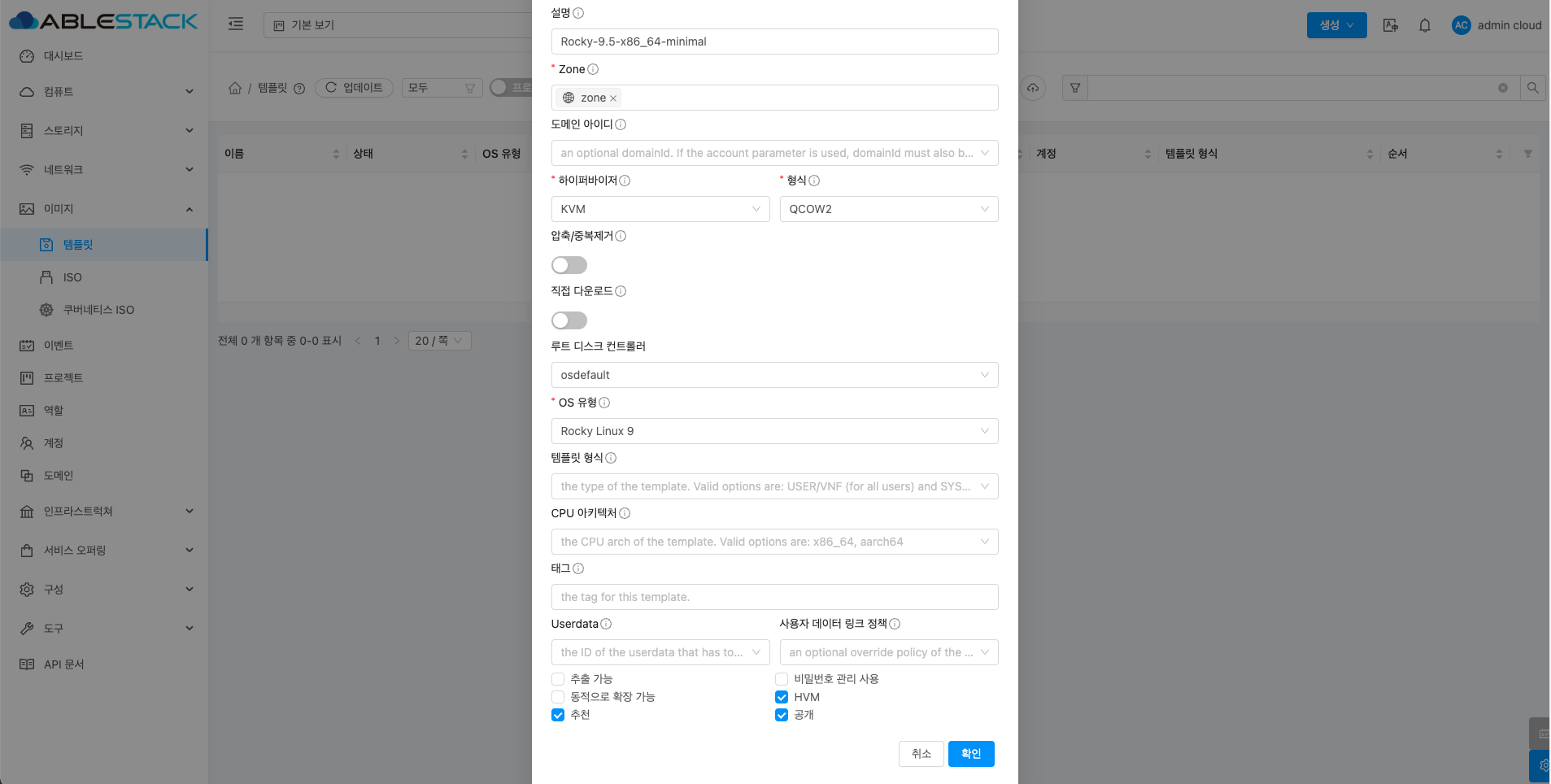Click the AC user avatar
This screenshot has width=1551, height=784.
(x=1462, y=25)
